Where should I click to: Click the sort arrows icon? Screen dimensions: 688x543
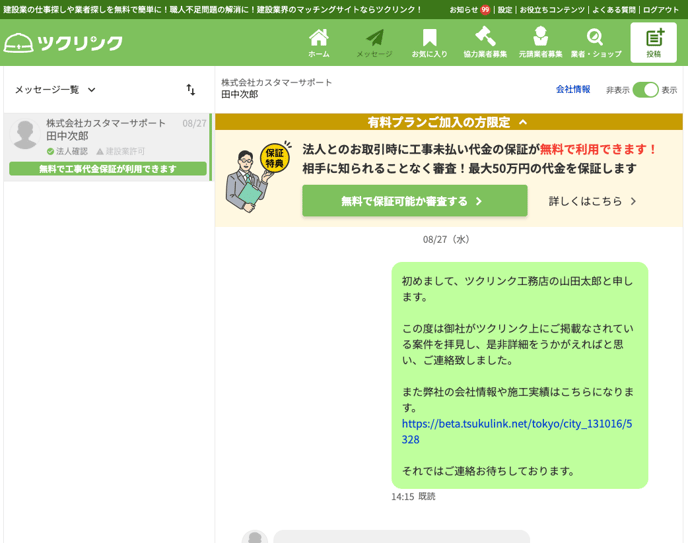190,90
